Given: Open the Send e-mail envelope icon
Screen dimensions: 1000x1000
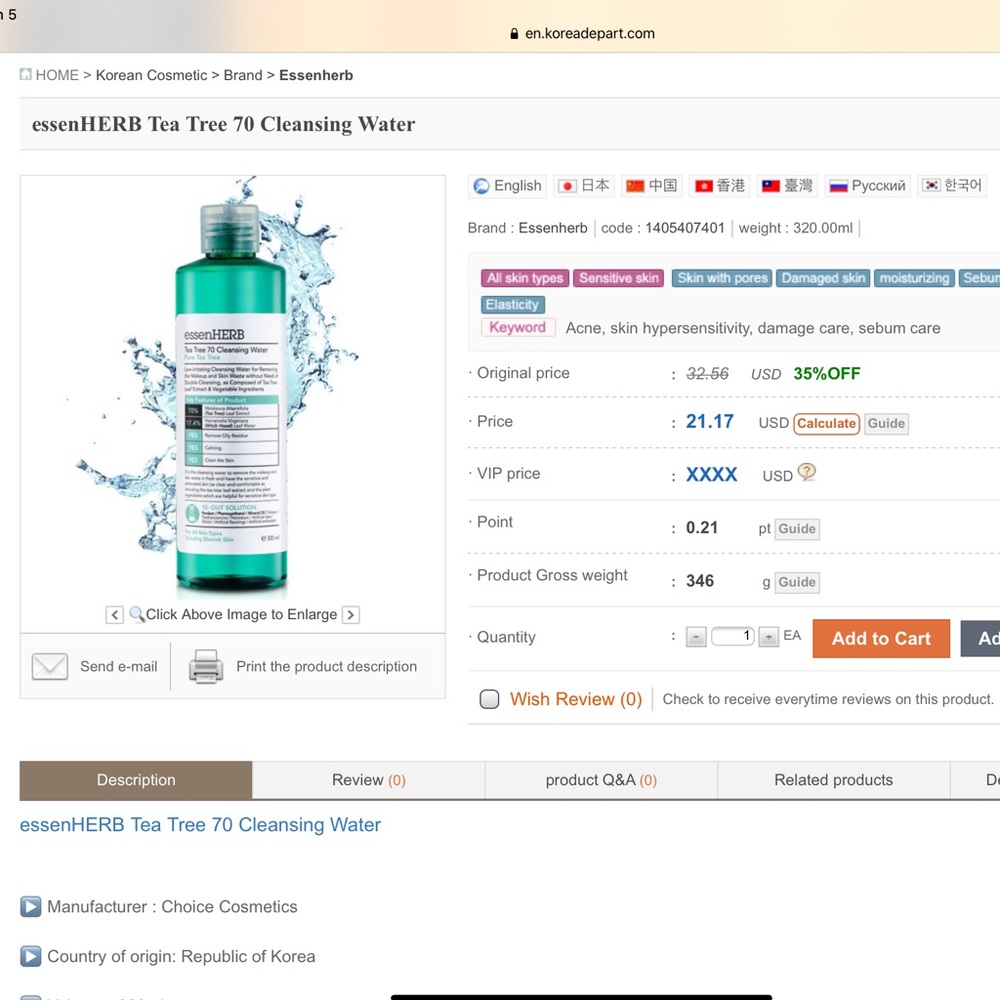Looking at the screenshot, I should click(50, 666).
